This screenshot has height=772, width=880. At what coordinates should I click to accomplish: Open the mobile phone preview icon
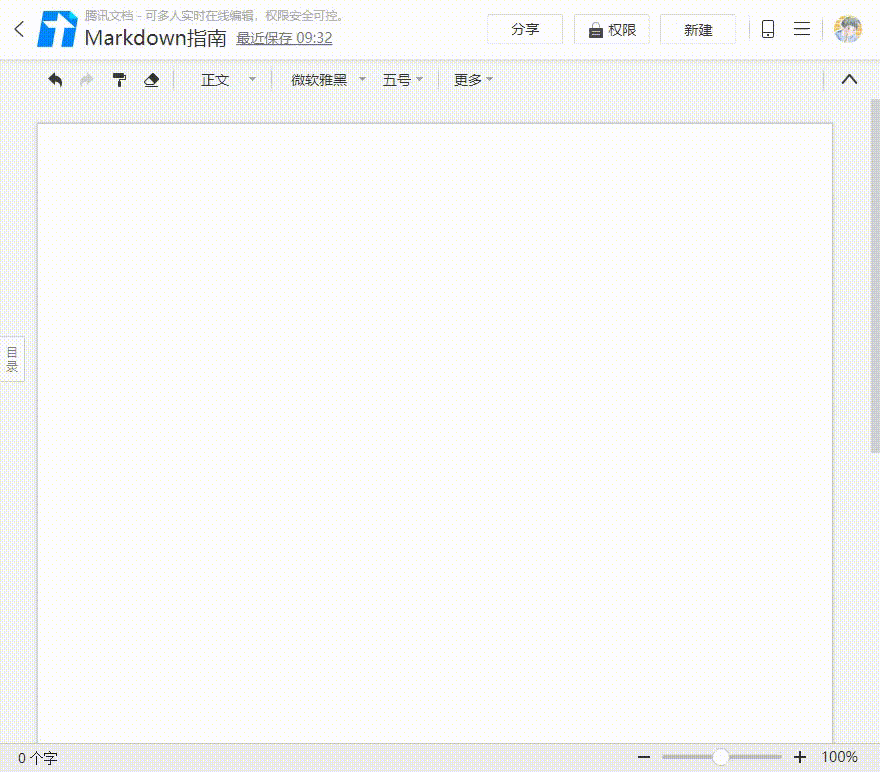[x=767, y=29]
